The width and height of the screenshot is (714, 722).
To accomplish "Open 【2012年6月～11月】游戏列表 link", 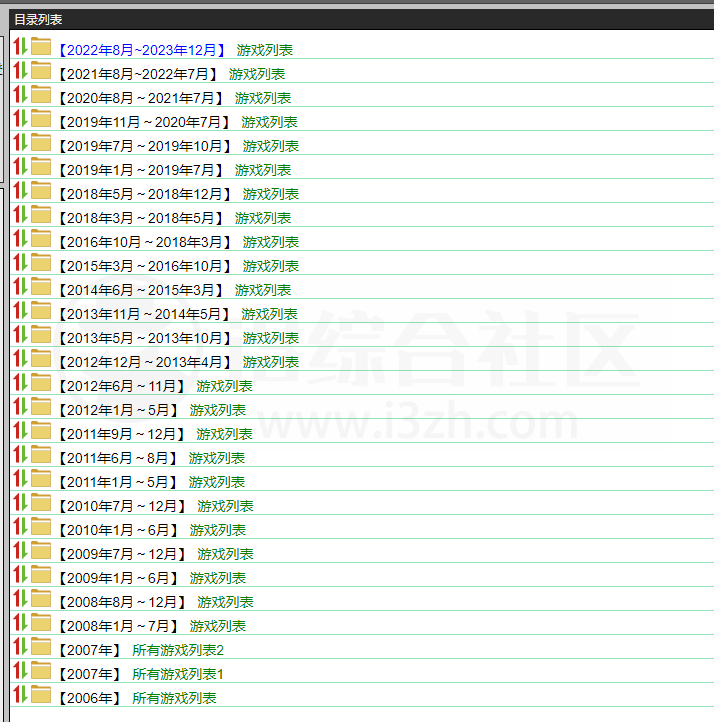I will tap(156, 386).
